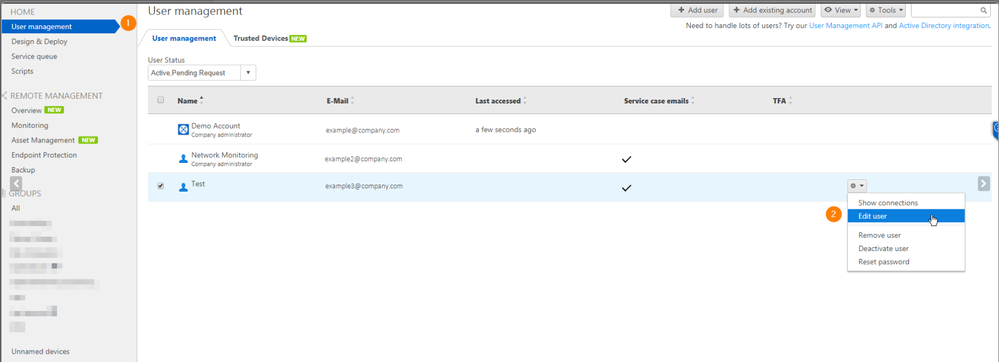Open the User Status dropdown

point(202,73)
